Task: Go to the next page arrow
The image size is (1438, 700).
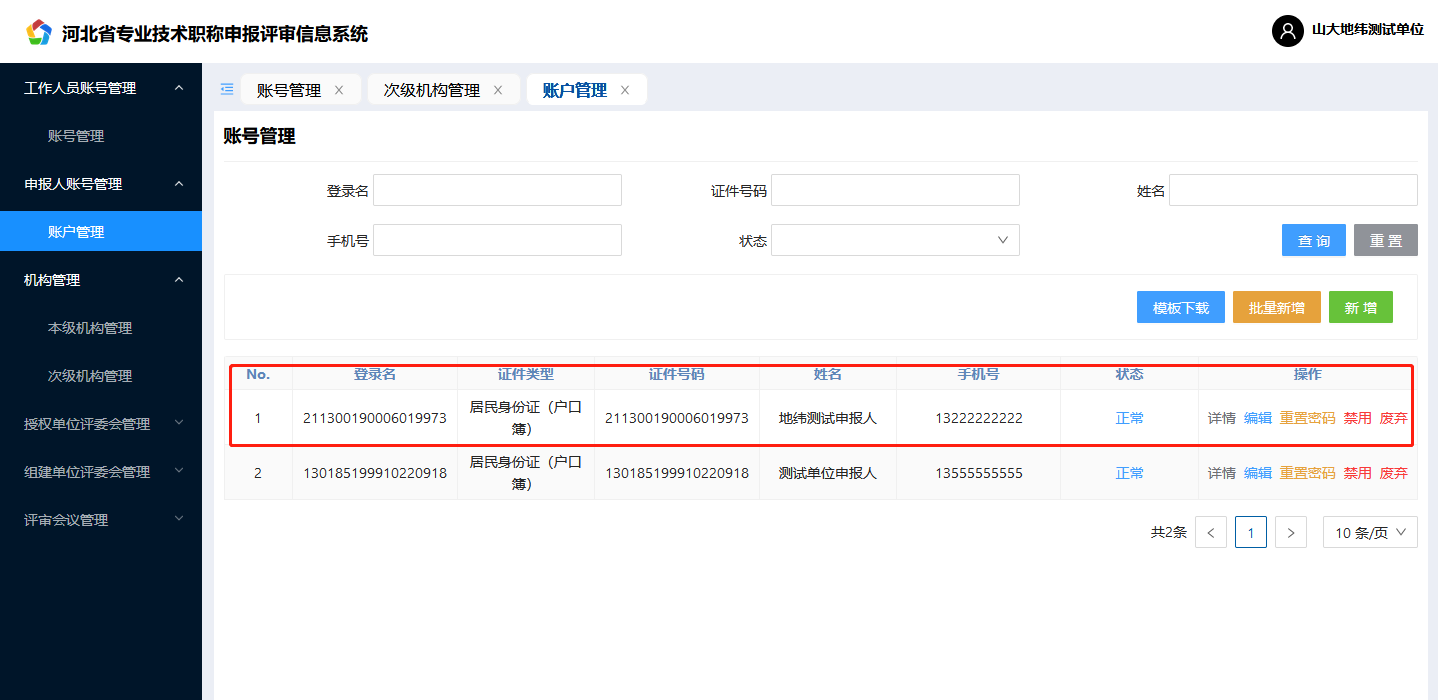Action: [1291, 533]
